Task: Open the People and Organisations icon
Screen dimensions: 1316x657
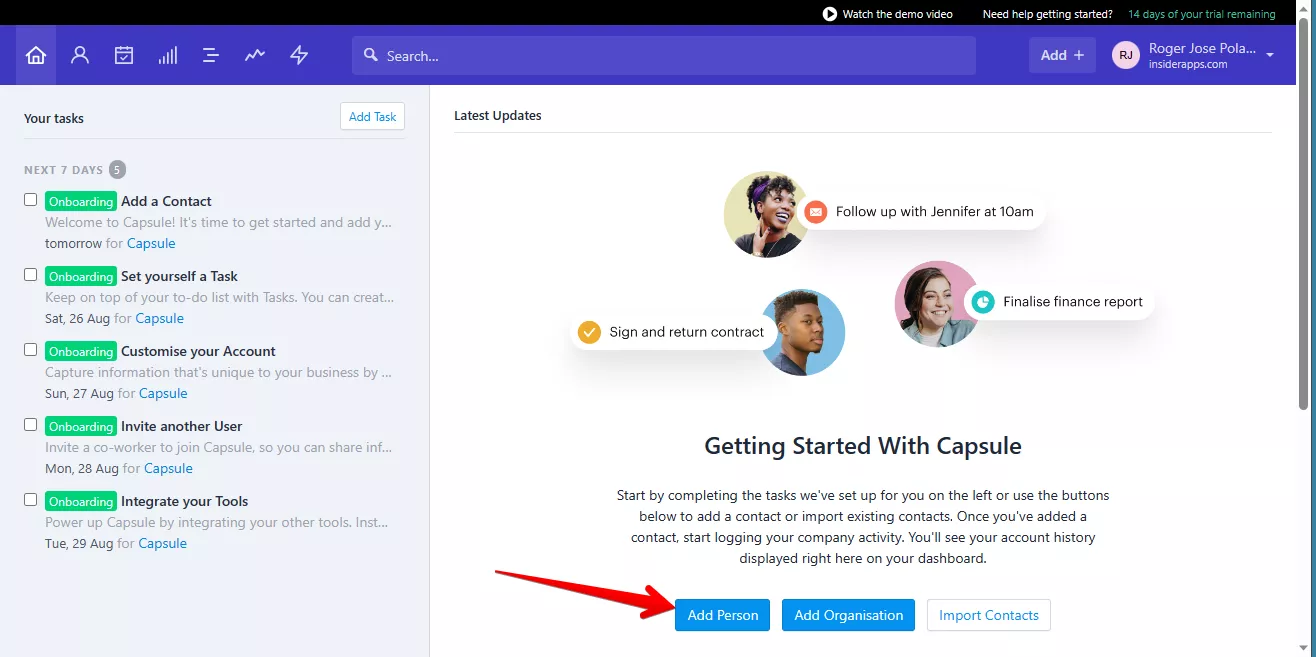Action: 80,56
